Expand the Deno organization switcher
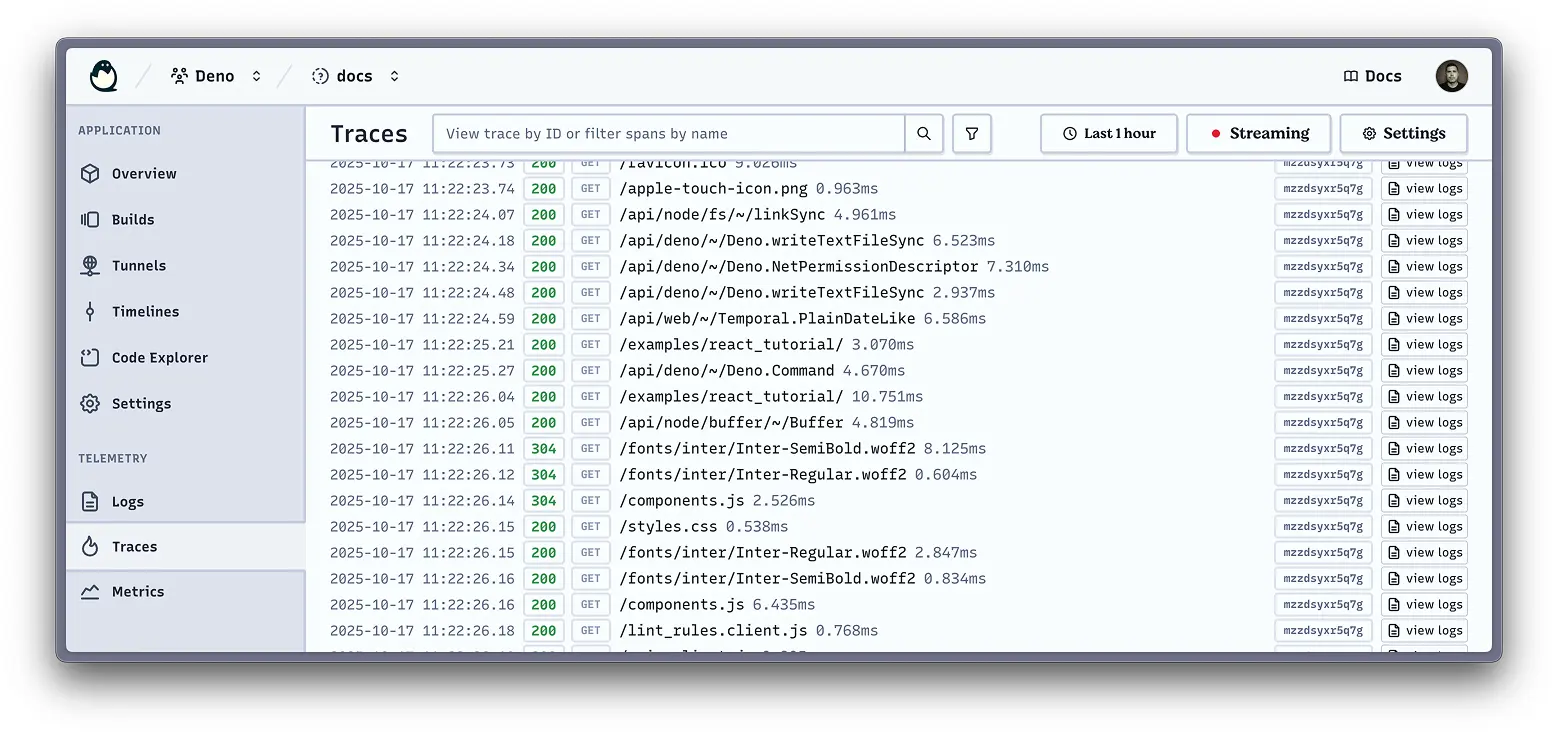 (256, 75)
